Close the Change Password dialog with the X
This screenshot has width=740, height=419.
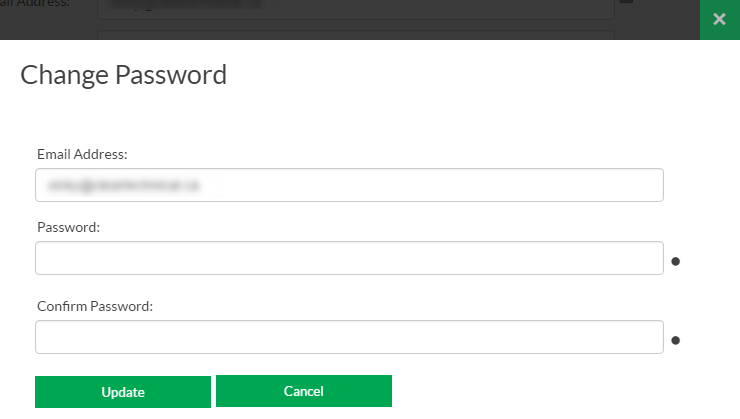click(719, 19)
